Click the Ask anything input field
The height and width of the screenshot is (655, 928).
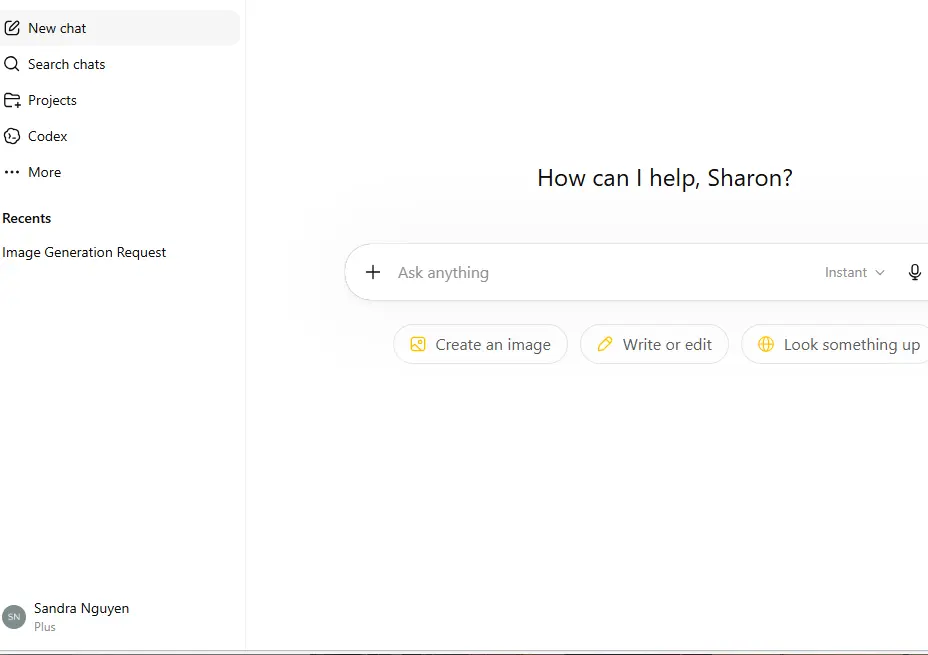click(604, 272)
